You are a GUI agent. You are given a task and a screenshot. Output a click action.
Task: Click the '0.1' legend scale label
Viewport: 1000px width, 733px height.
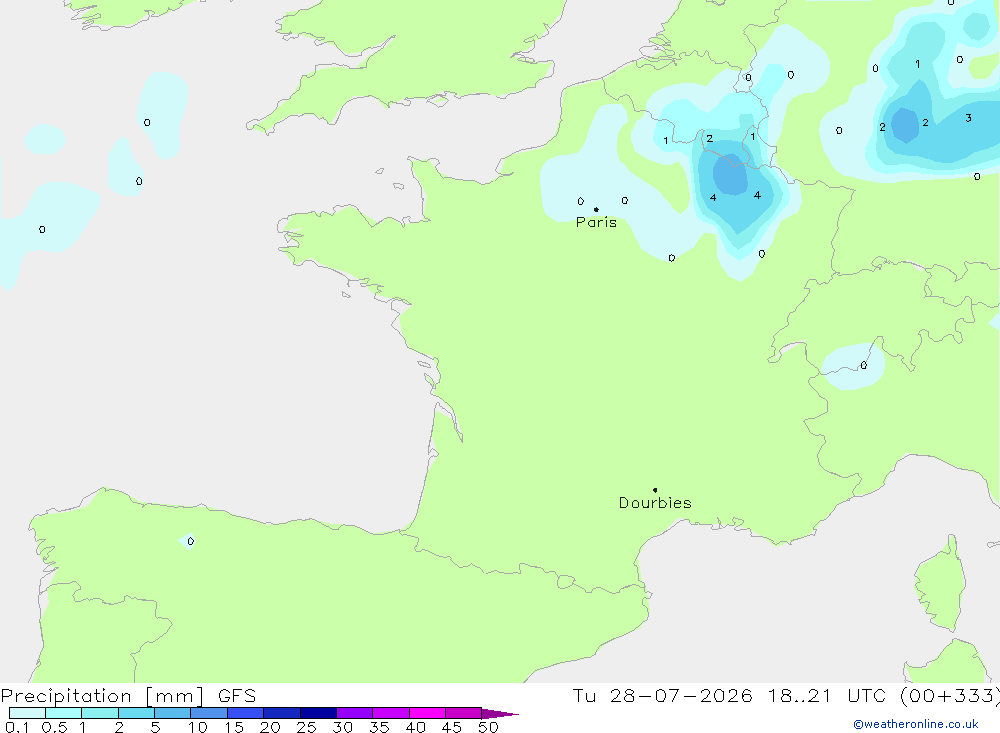[17, 727]
